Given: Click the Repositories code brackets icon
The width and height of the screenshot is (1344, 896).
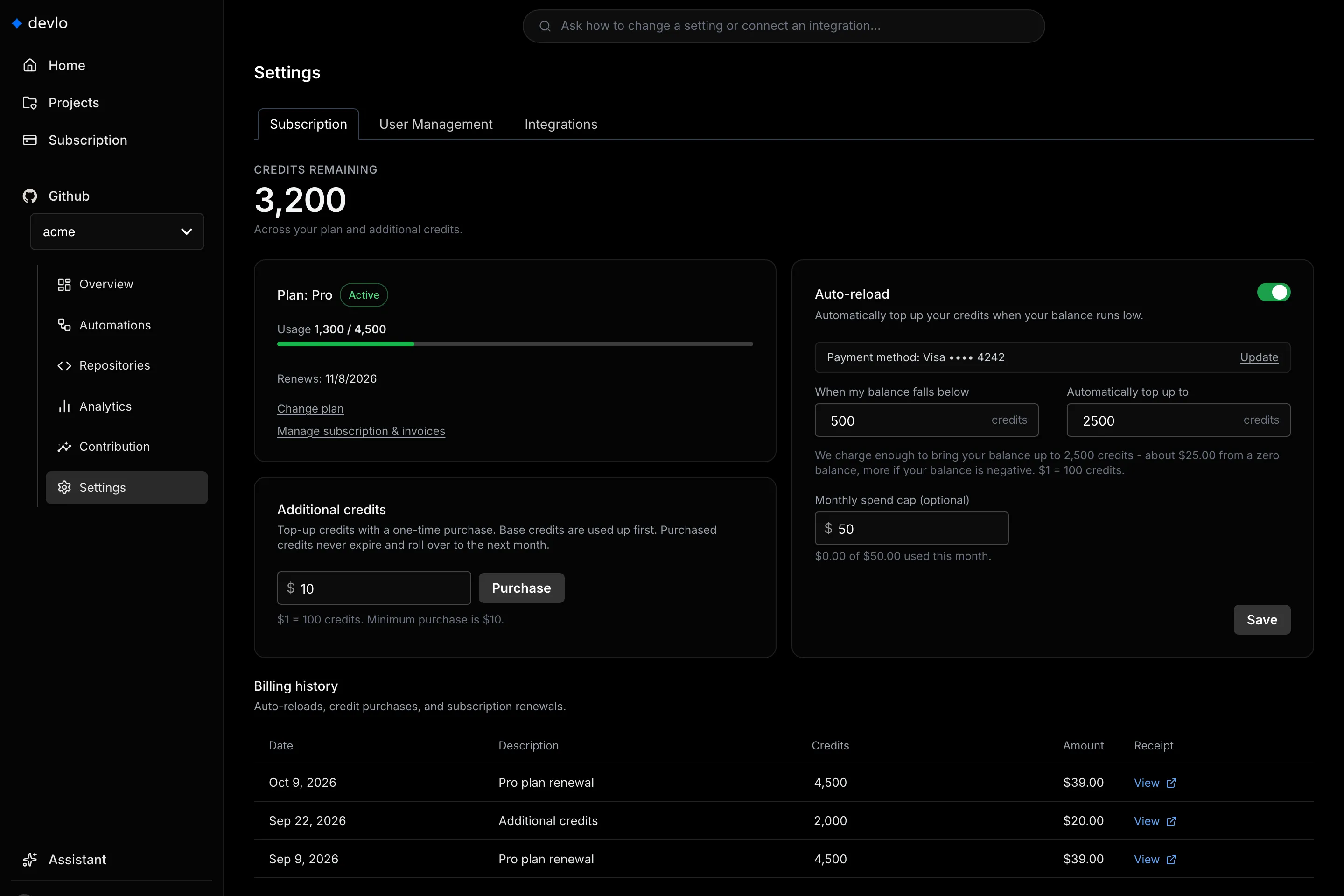Looking at the screenshot, I should (x=64, y=366).
